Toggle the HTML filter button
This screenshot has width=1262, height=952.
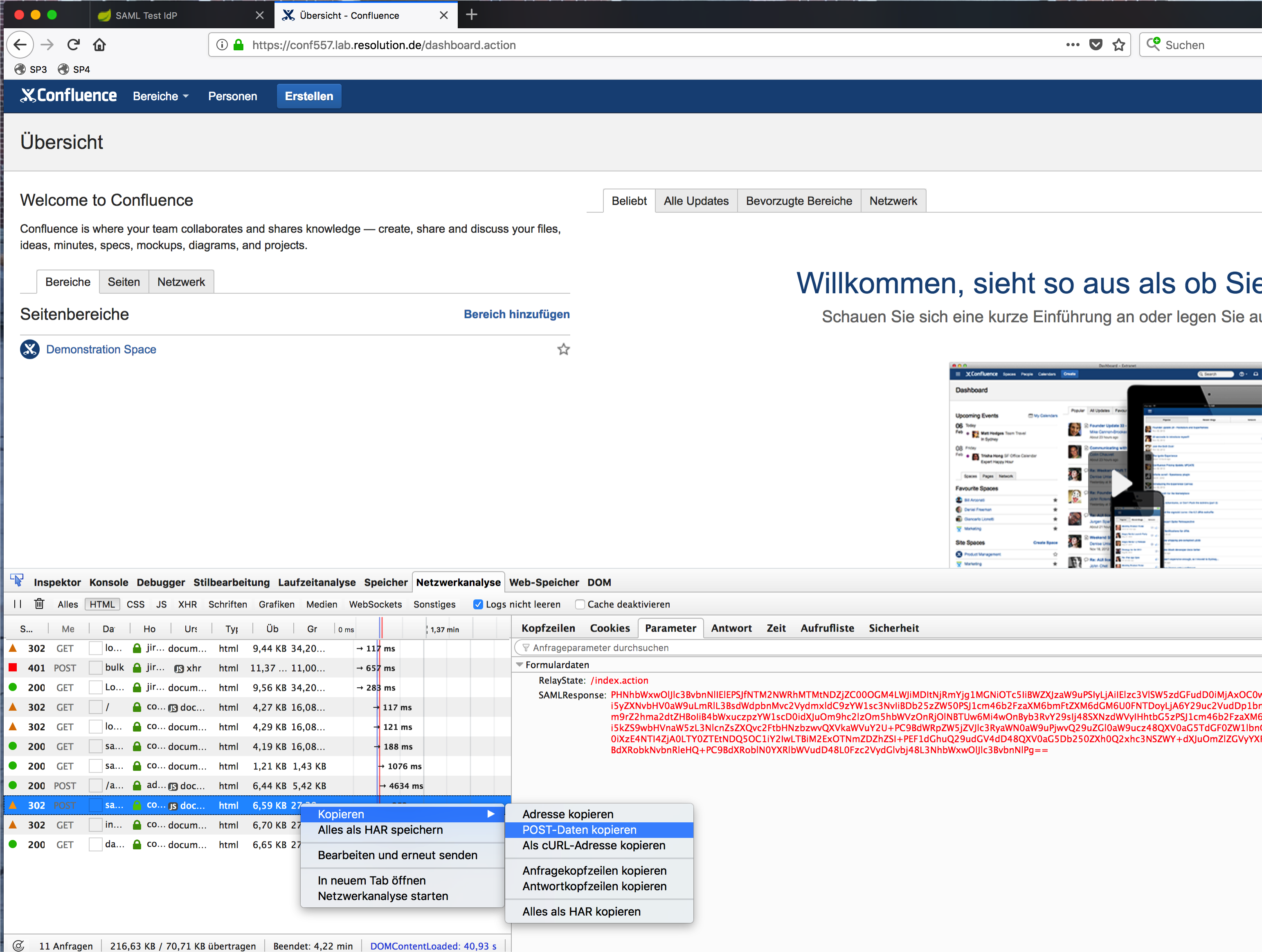tap(102, 604)
